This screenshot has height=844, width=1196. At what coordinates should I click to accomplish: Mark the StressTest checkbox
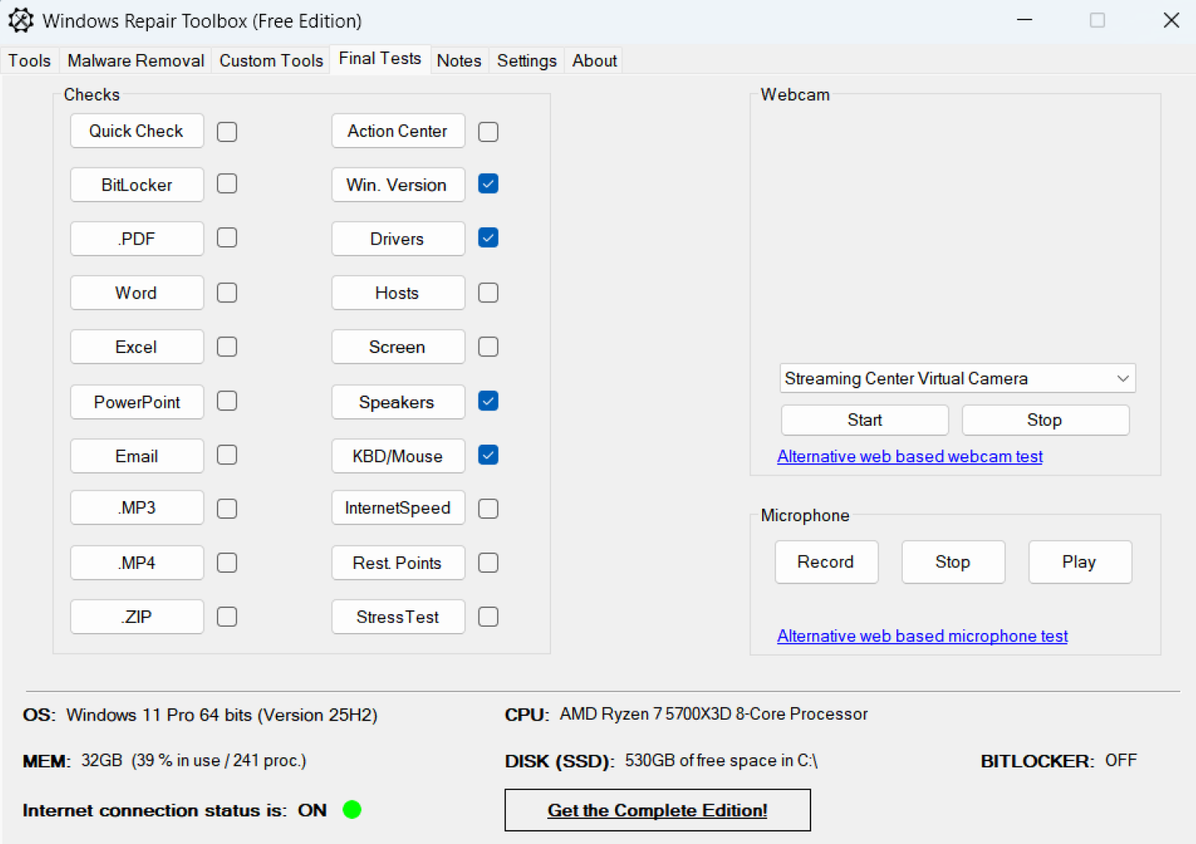(488, 617)
